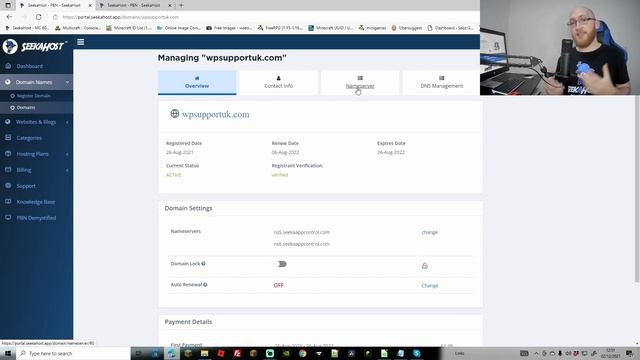
Task: Click the ACTIVE current status text
Action: (x=173, y=175)
